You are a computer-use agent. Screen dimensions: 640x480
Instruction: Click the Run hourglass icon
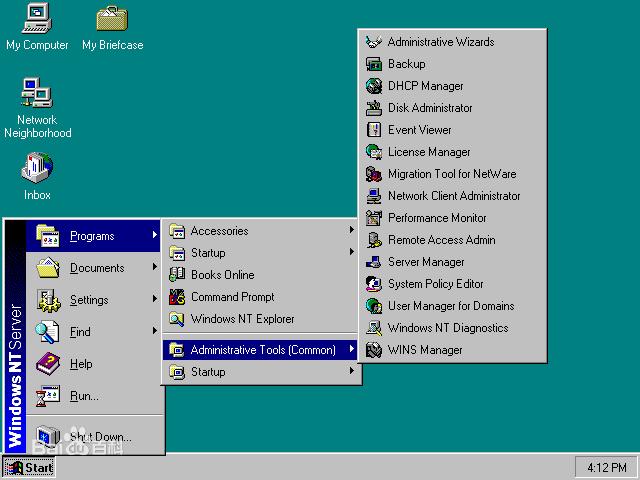[48, 396]
